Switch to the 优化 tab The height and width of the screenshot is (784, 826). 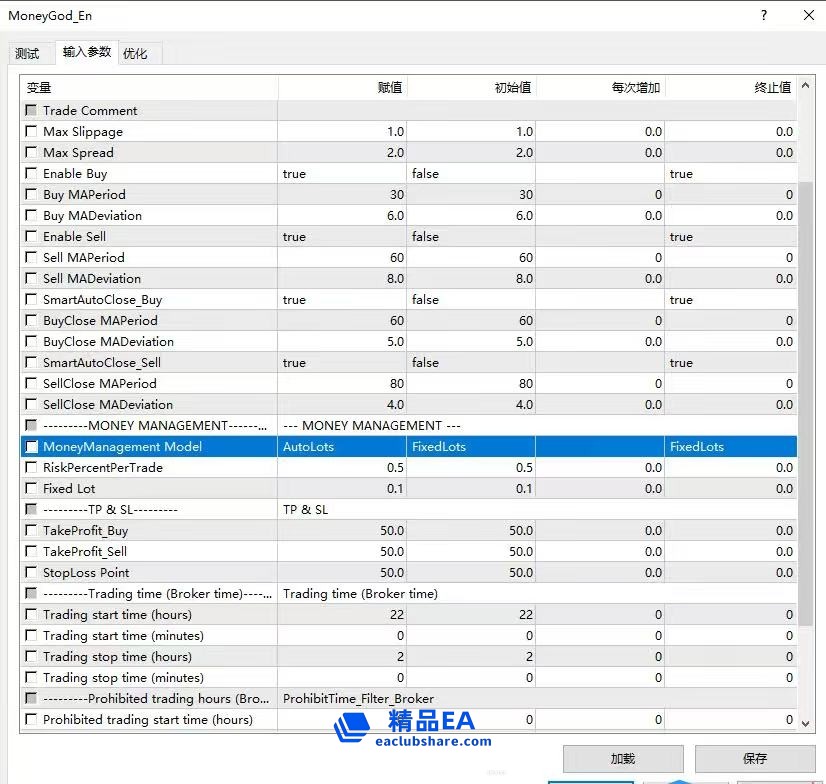135,54
